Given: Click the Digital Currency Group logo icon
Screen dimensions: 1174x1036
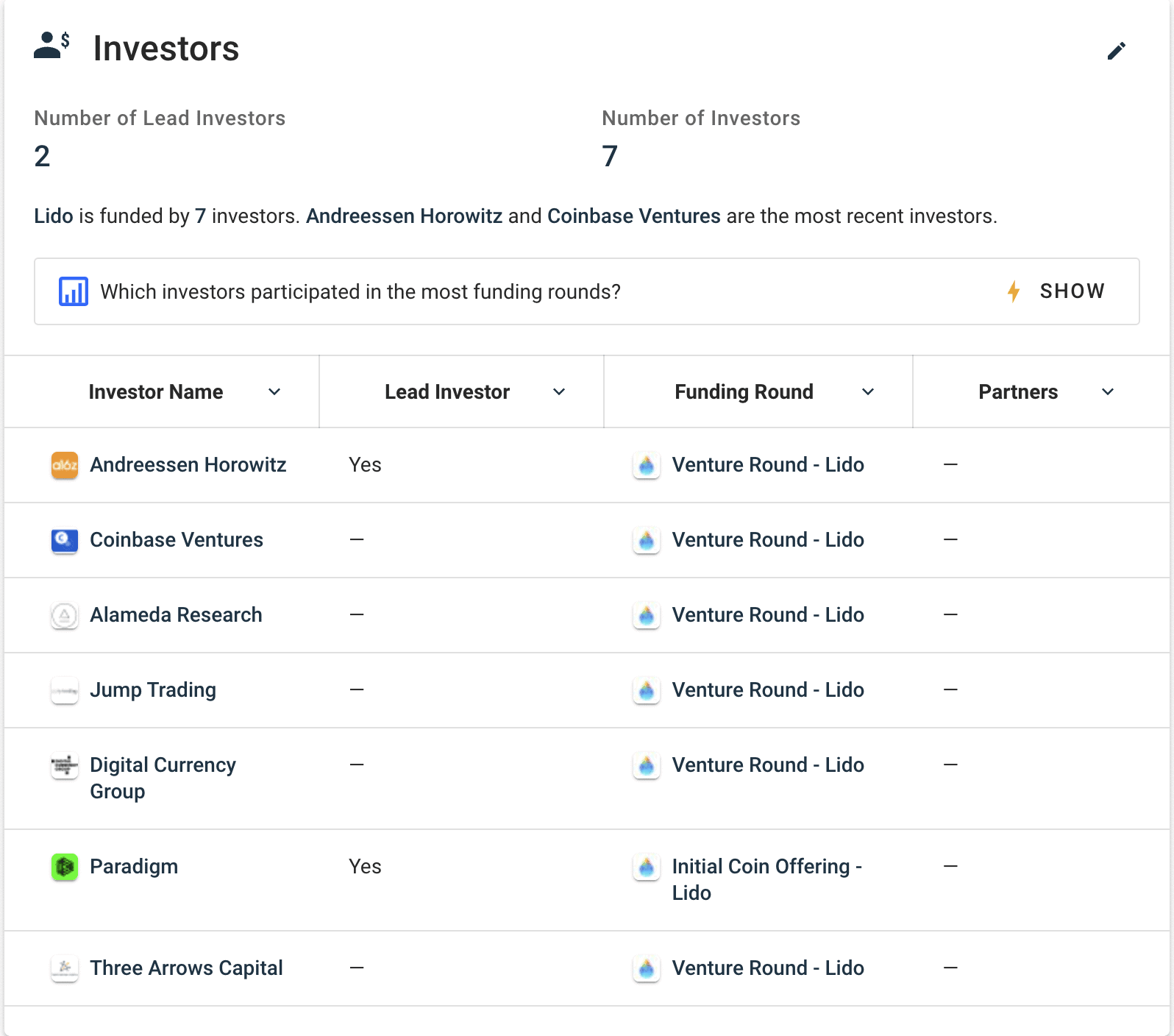Looking at the screenshot, I should (65, 765).
